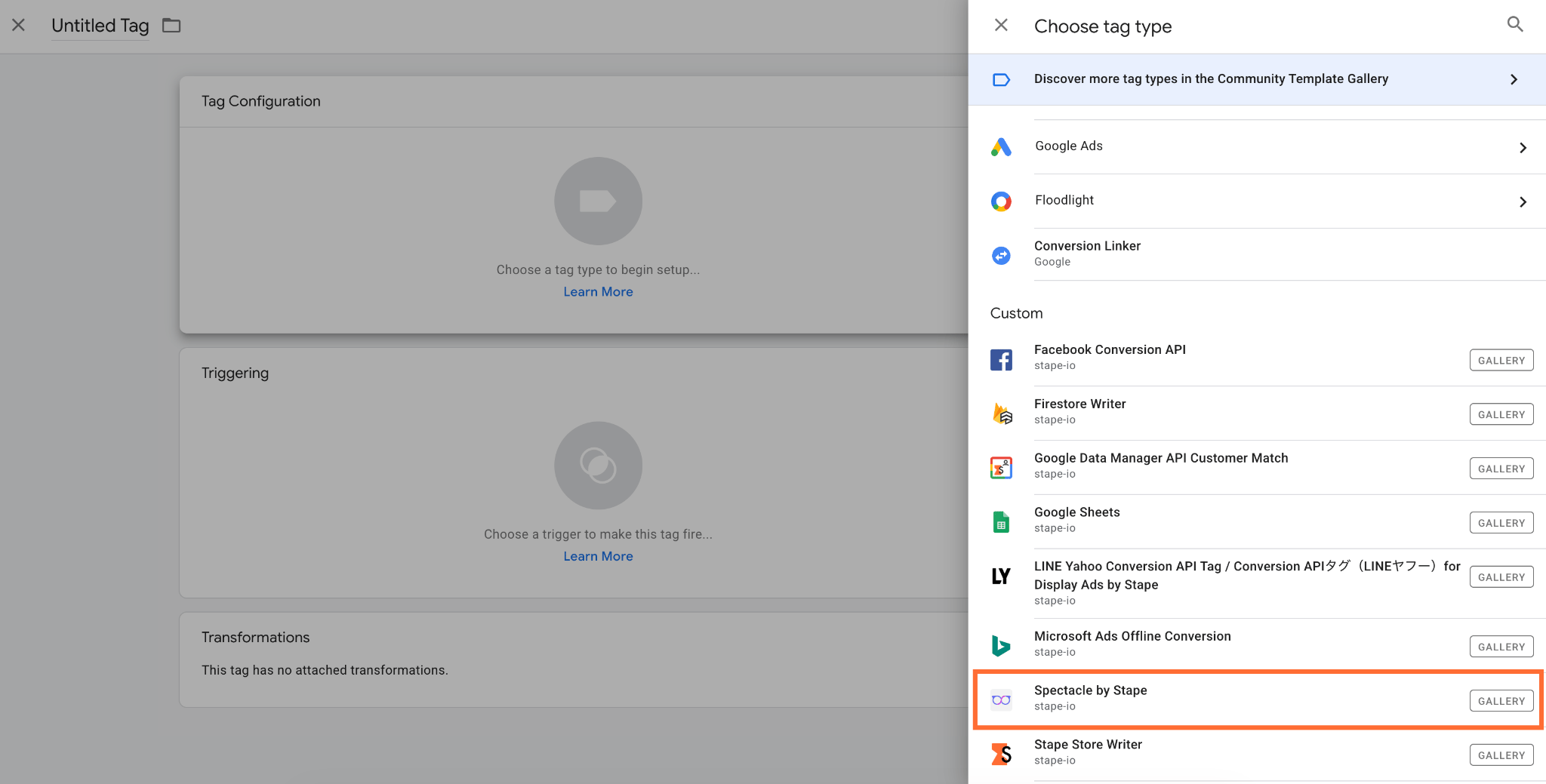Click 'Choose a tag type to begin setup' text
This screenshot has width=1546, height=784.
pyautogui.click(x=598, y=270)
